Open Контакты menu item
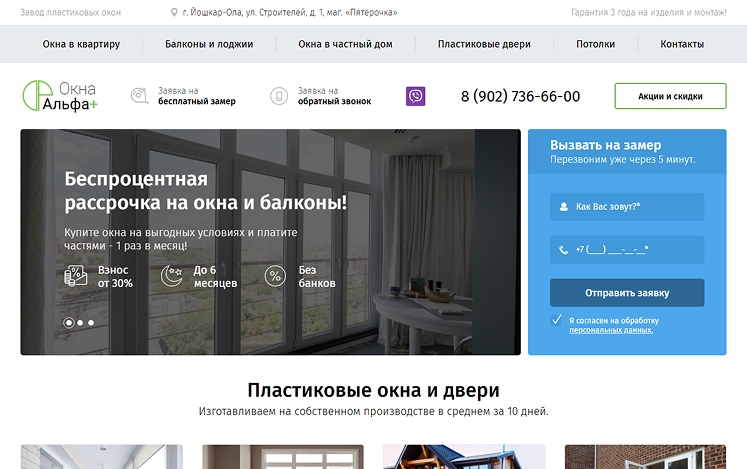This screenshot has width=747, height=469. coord(682,44)
